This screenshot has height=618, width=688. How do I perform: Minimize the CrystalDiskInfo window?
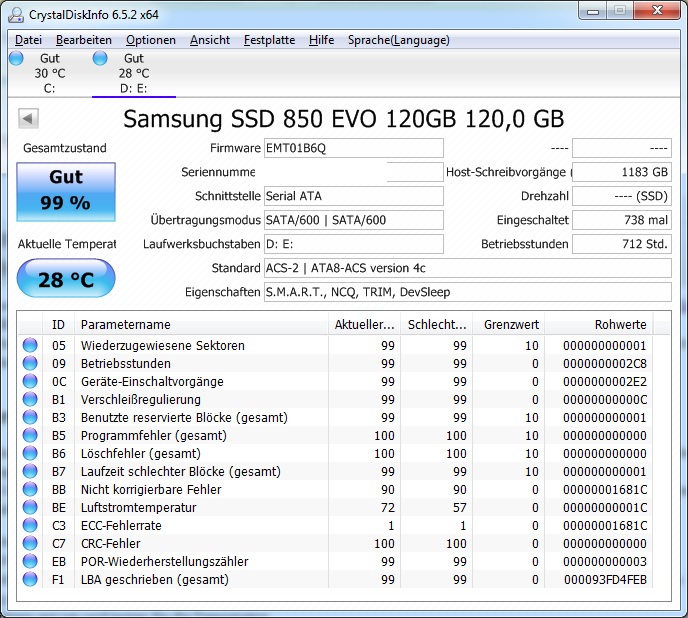coord(593,11)
